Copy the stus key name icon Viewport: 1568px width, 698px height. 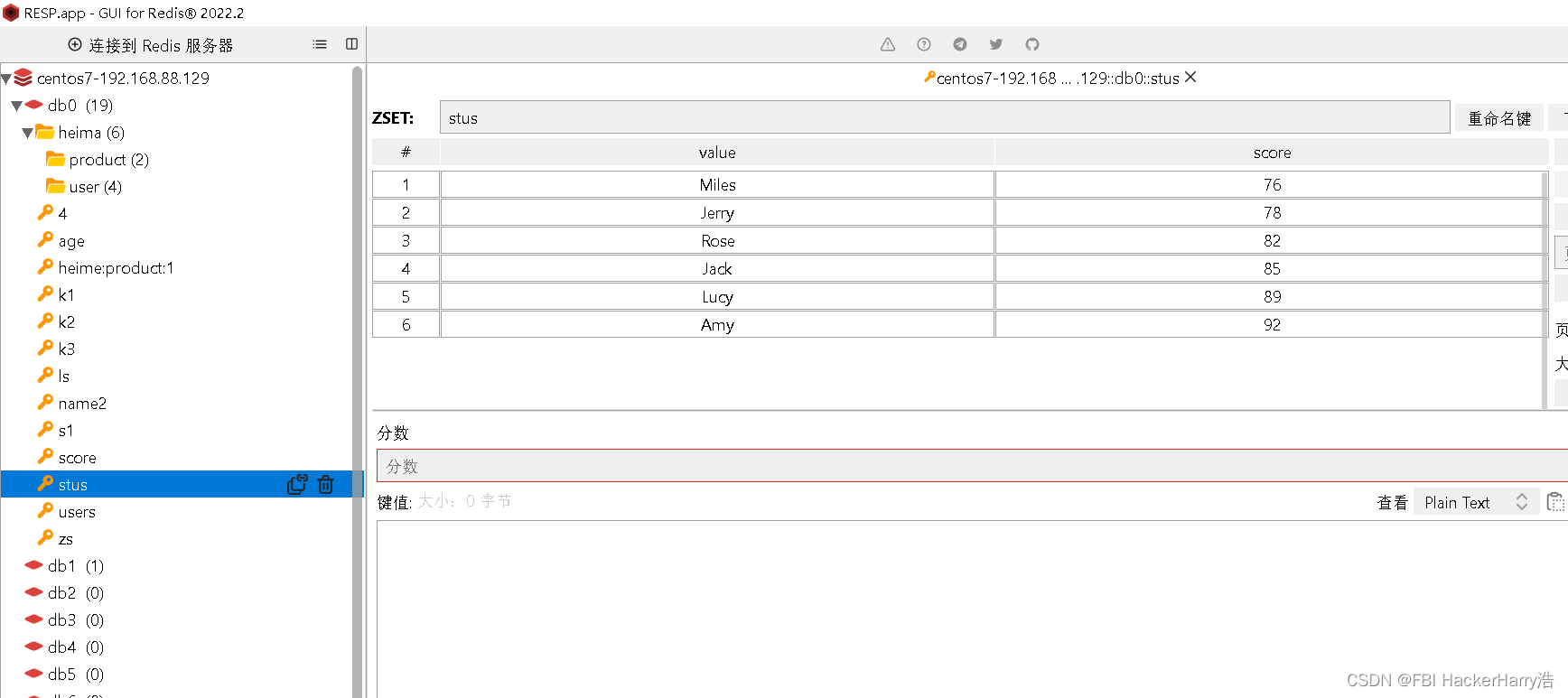click(x=297, y=485)
